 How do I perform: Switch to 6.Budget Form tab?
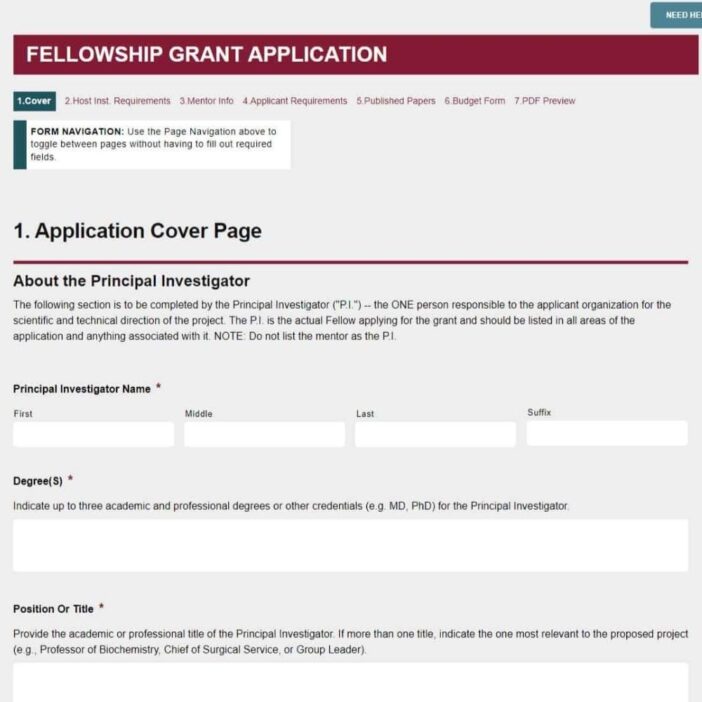click(475, 101)
